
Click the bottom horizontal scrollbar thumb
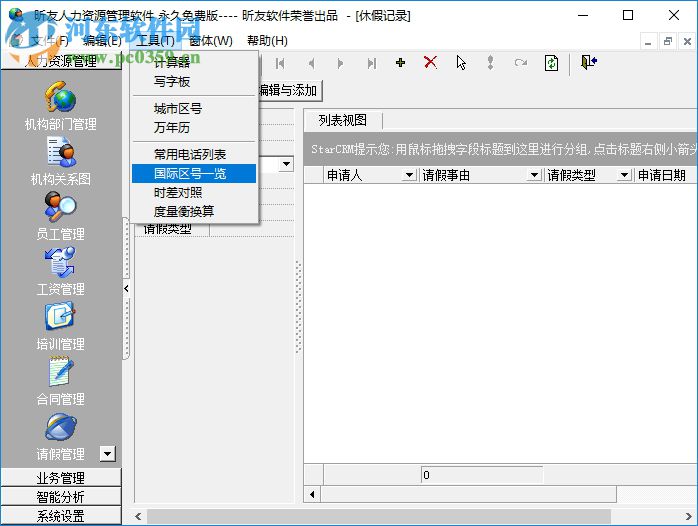point(379,517)
